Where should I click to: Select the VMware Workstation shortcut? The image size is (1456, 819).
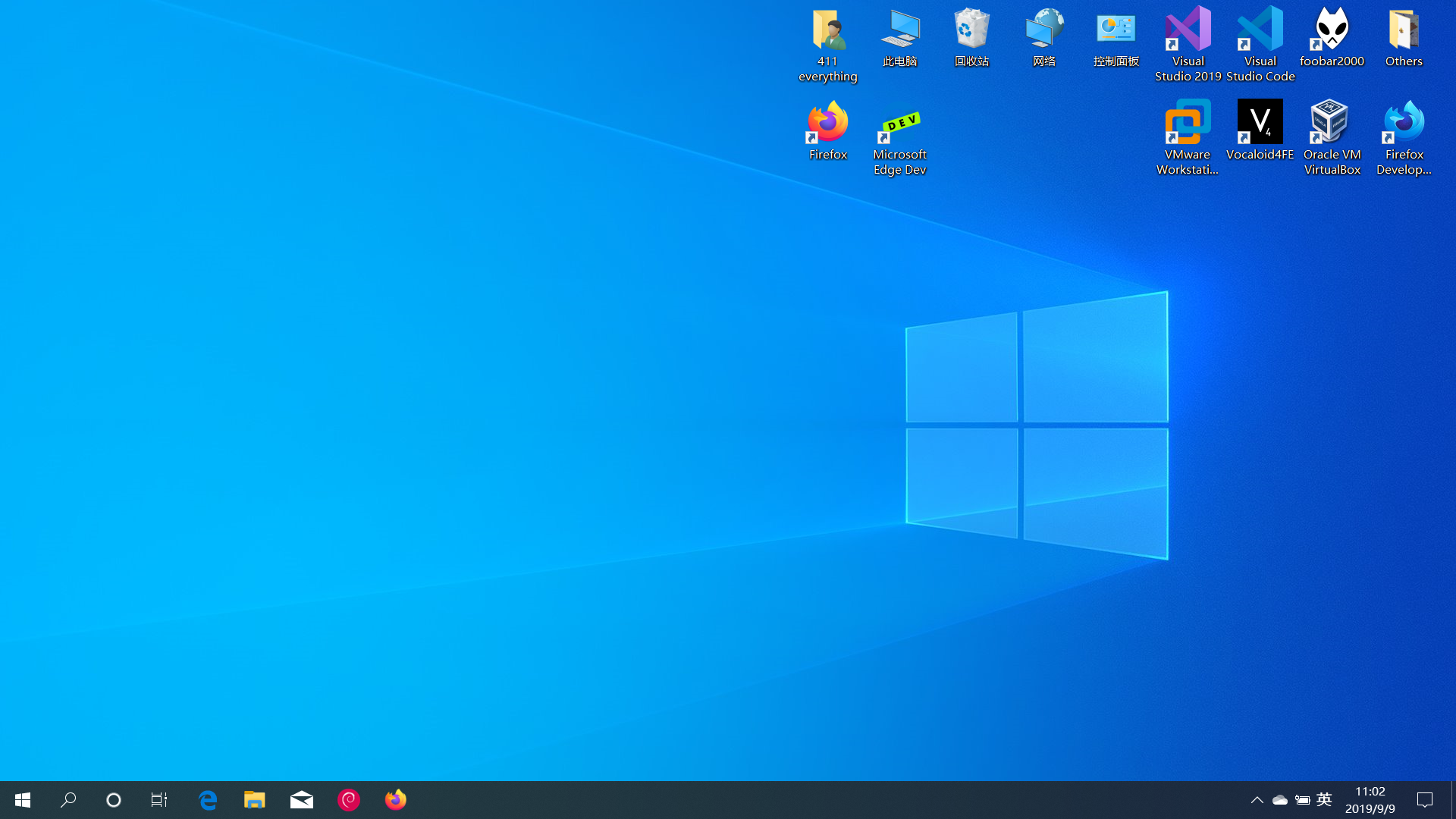click(1188, 139)
